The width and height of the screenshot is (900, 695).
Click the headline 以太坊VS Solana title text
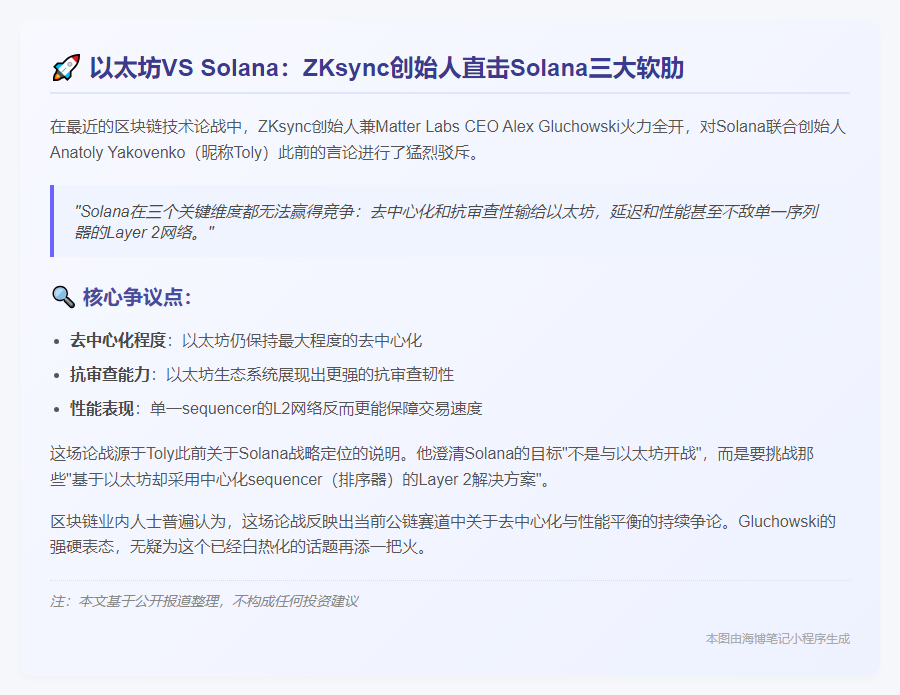click(386, 68)
